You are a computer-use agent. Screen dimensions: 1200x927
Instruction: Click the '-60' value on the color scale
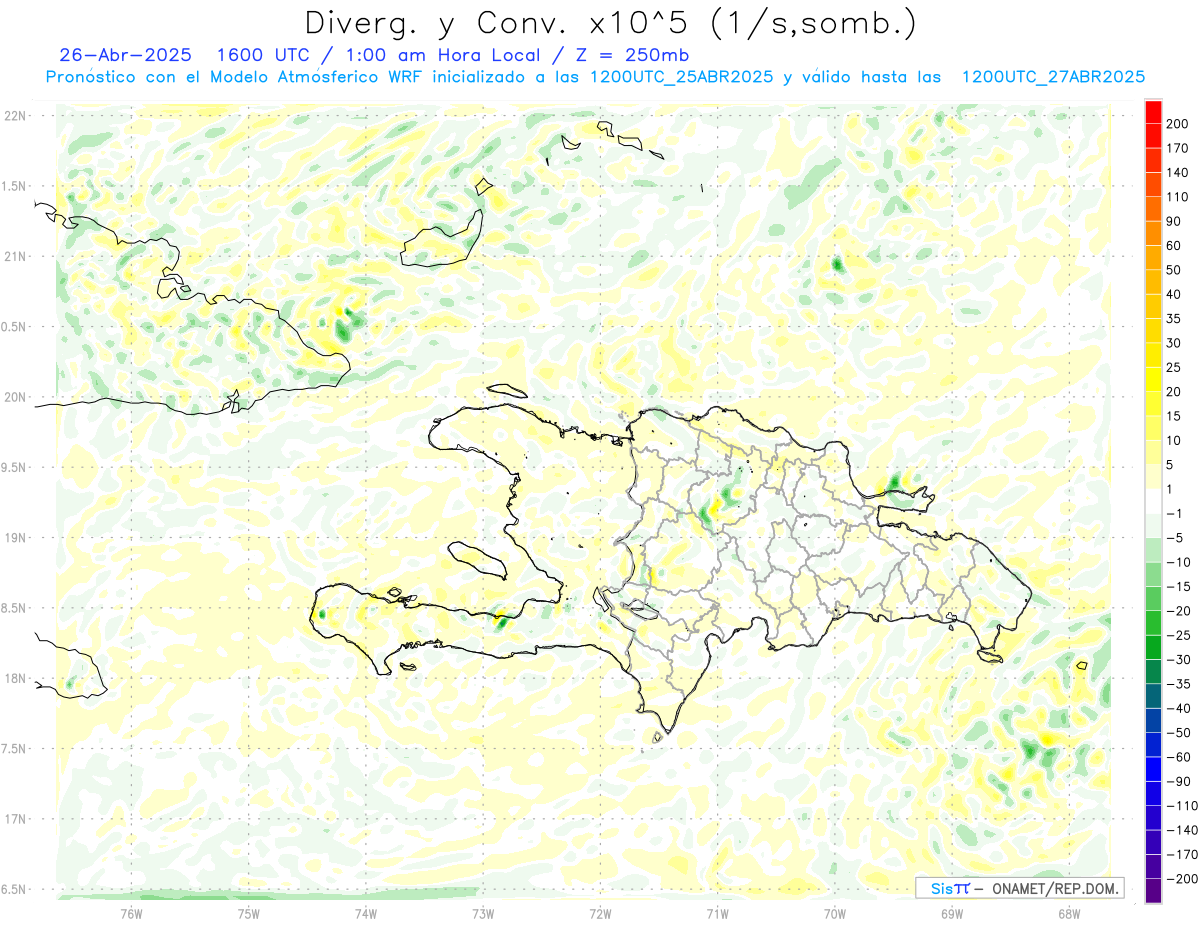[x=1178, y=758]
